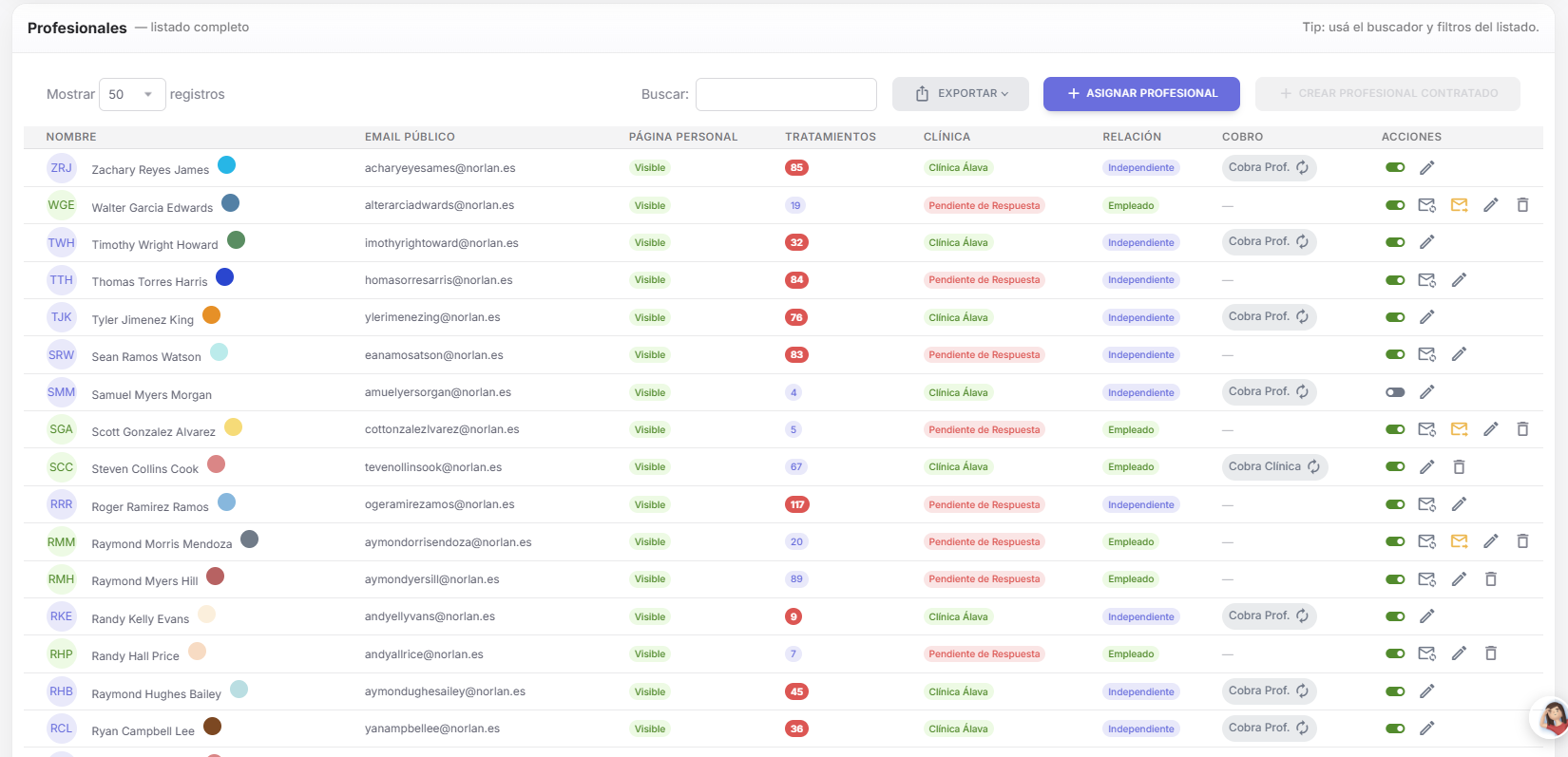Click orange mail icon for Raymond Morris Mendoza

[1459, 541]
